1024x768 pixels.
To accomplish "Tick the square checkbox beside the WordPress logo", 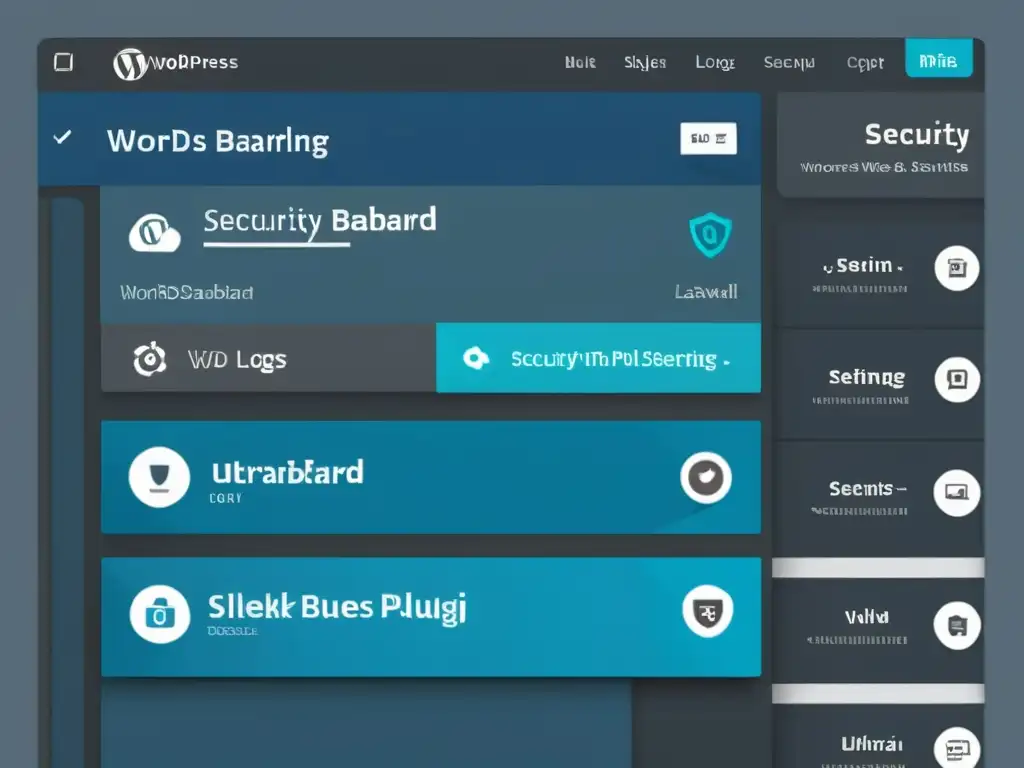I will 63,62.
